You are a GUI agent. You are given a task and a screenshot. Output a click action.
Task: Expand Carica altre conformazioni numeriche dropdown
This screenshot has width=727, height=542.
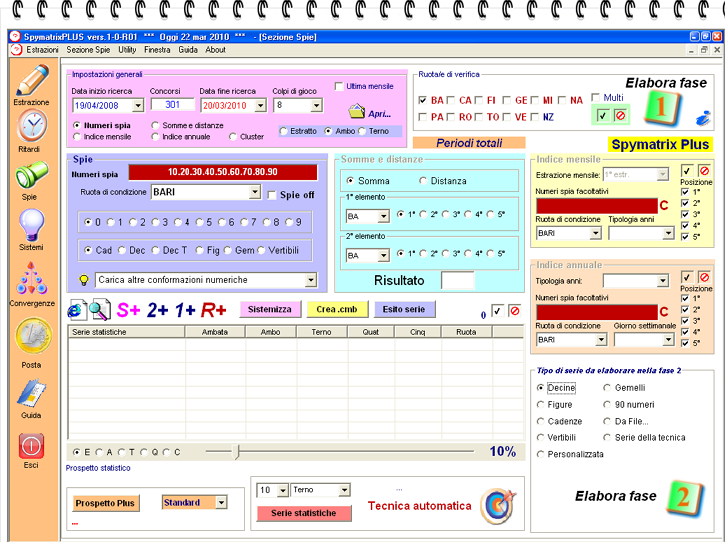(311, 280)
